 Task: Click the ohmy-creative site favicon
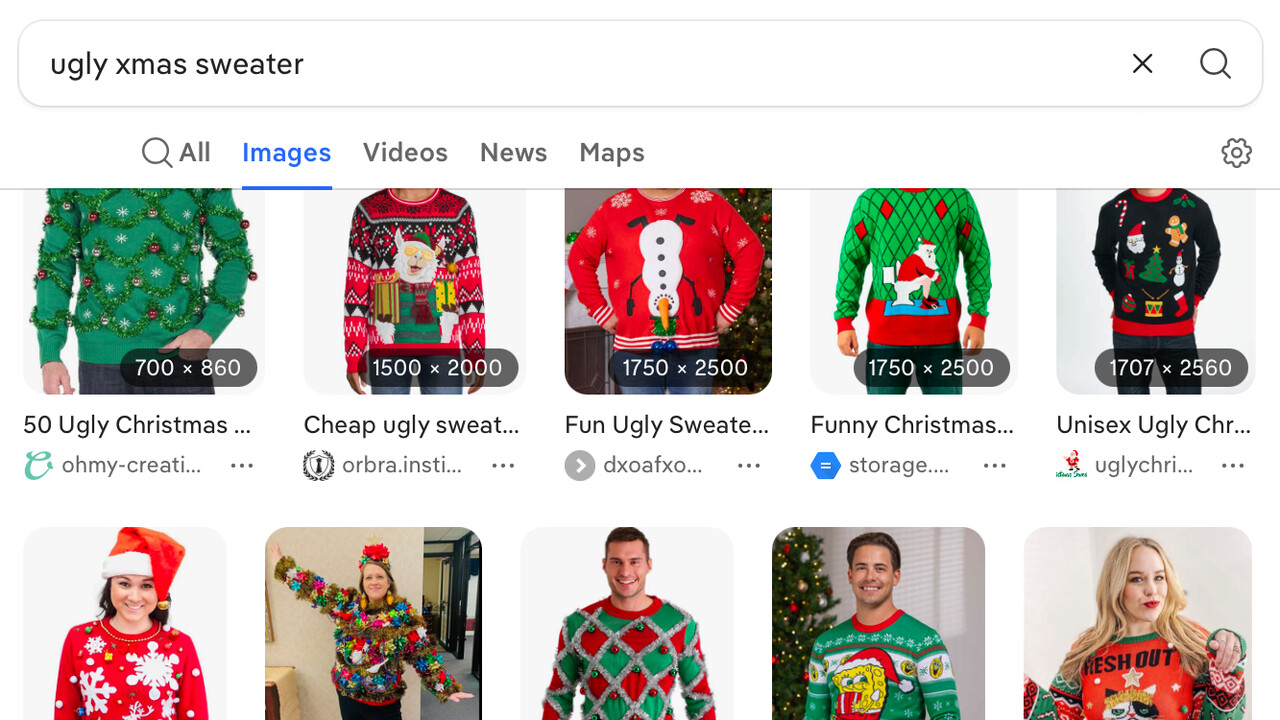(x=38, y=465)
